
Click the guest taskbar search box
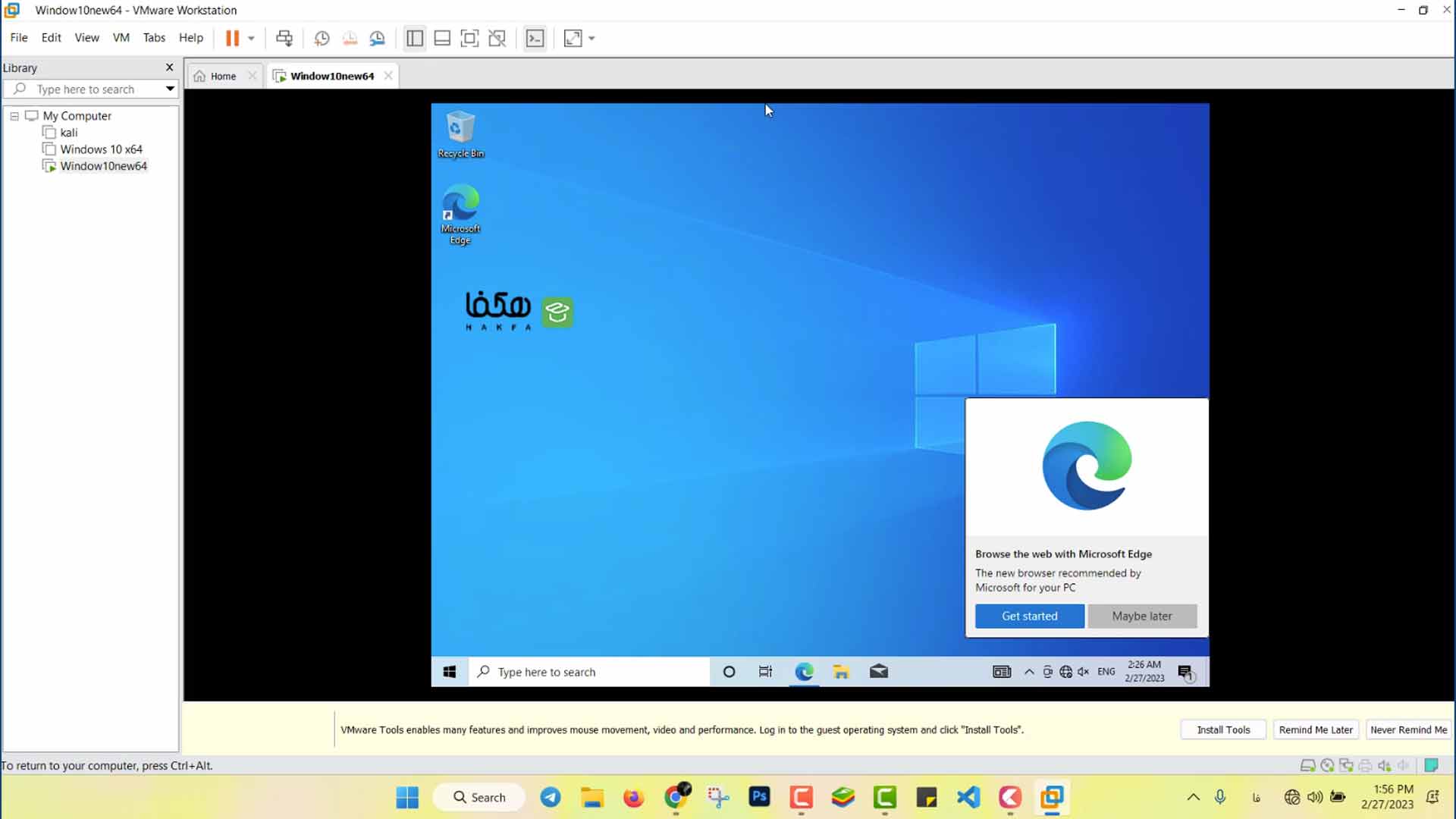coord(589,672)
